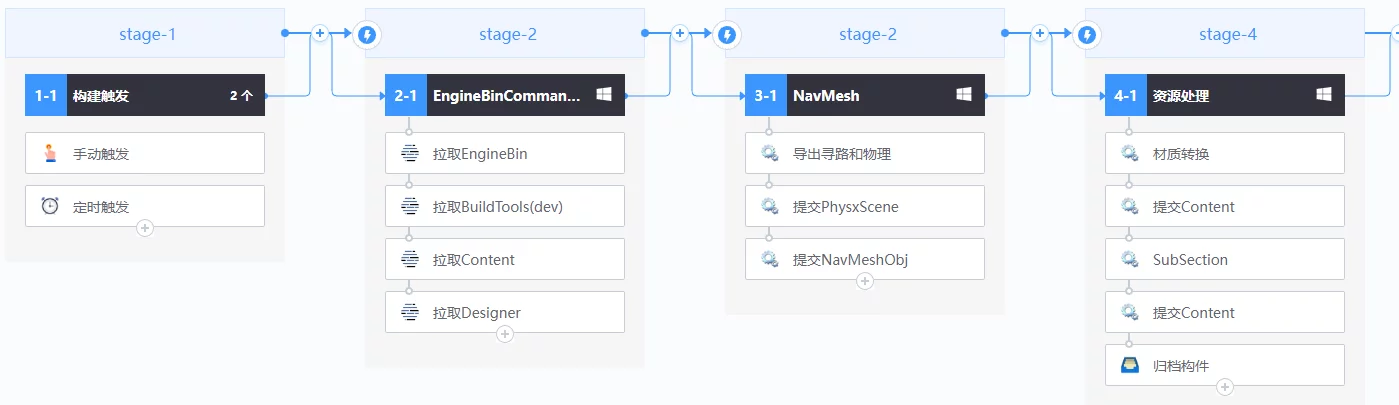Select the 拉取BuildTools(dev) task
The width and height of the screenshot is (1399, 405).
[505, 207]
